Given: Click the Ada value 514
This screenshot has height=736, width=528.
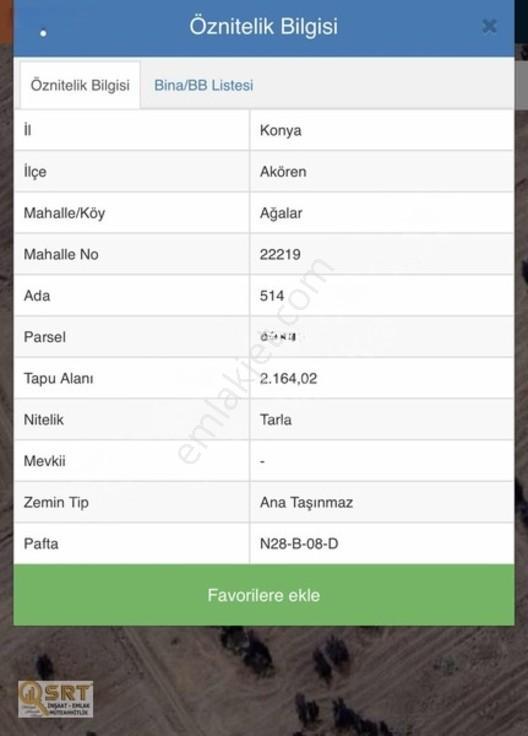Looking at the screenshot, I should [272, 296].
